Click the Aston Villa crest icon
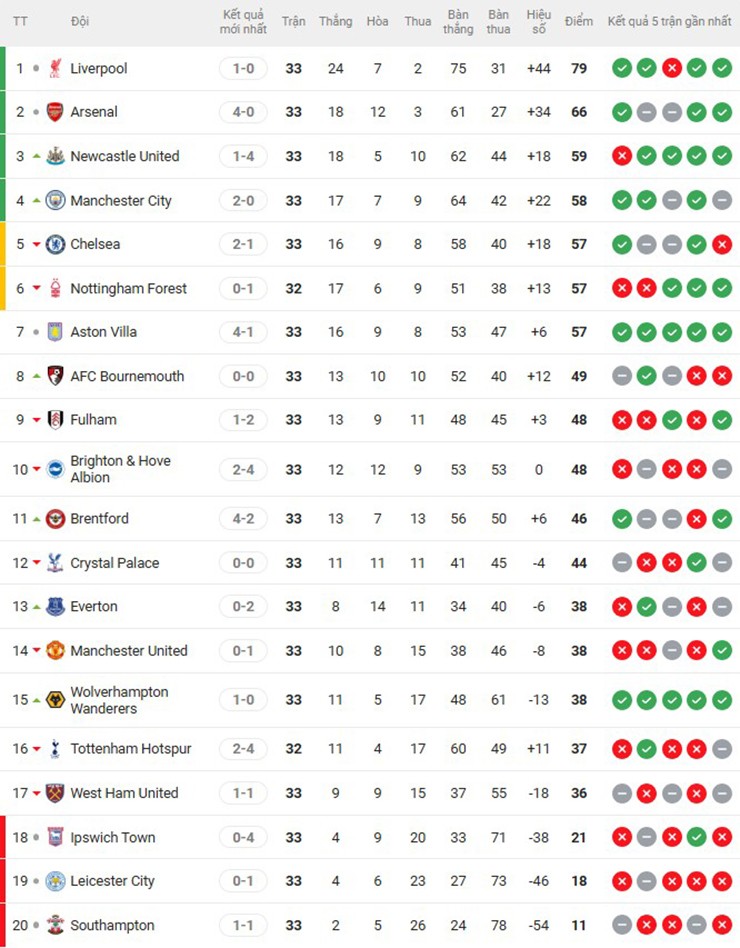740x948 pixels. pyautogui.click(x=55, y=332)
